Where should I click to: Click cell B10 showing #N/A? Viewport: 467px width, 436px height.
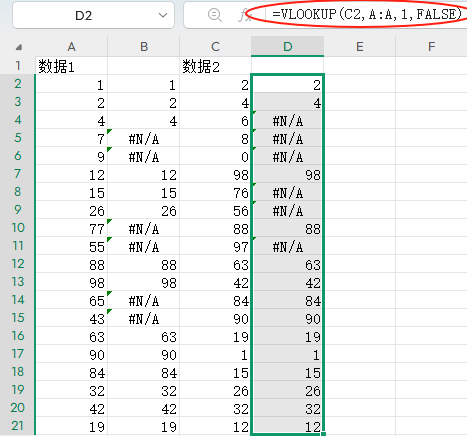tap(144, 228)
